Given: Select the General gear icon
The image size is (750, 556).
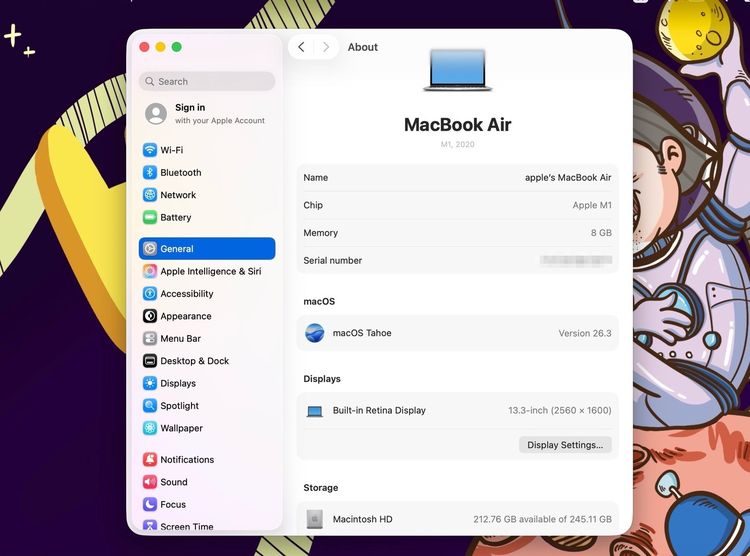Looking at the screenshot, I should click(x=150, y=249).
